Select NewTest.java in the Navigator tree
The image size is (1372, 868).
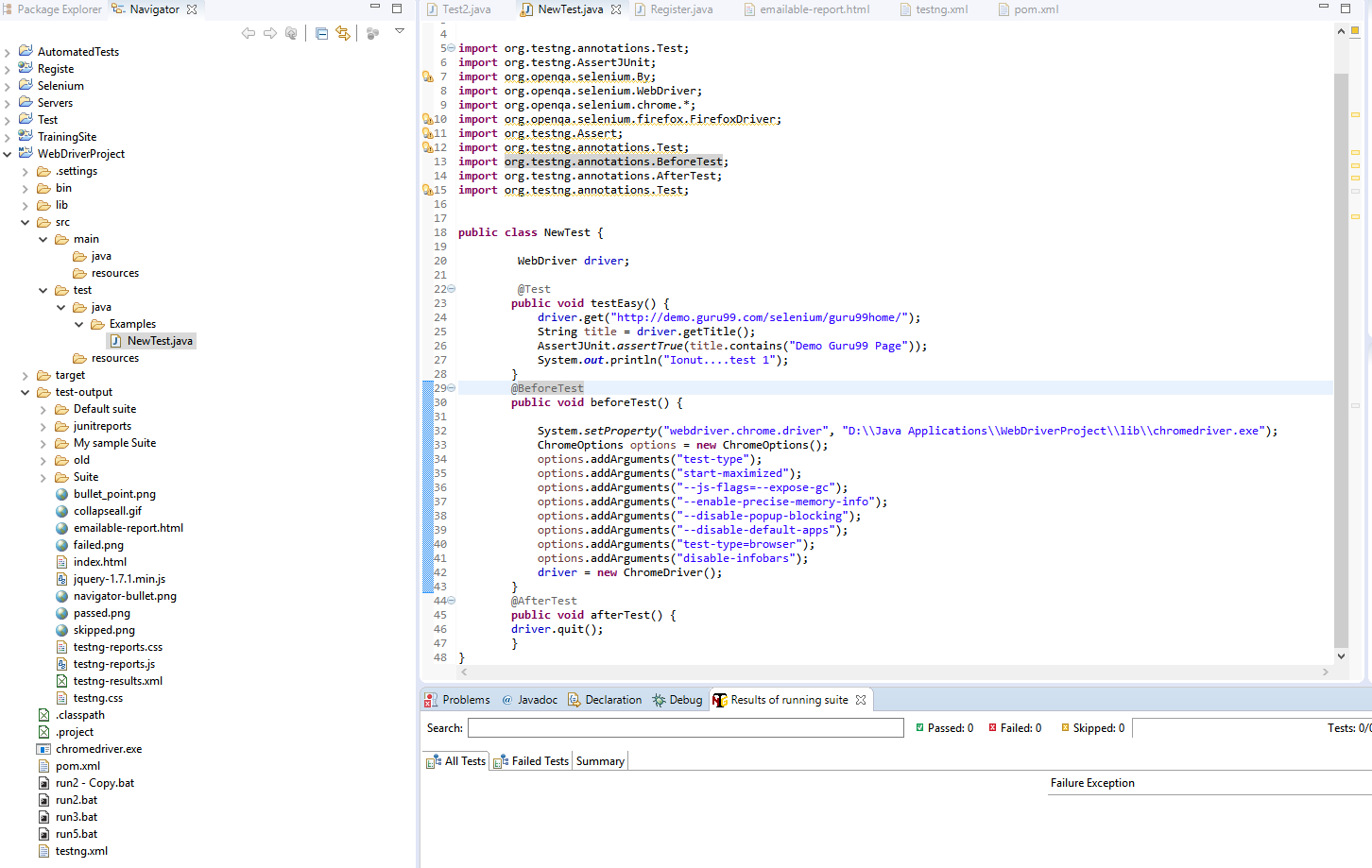tap(160, 341)
